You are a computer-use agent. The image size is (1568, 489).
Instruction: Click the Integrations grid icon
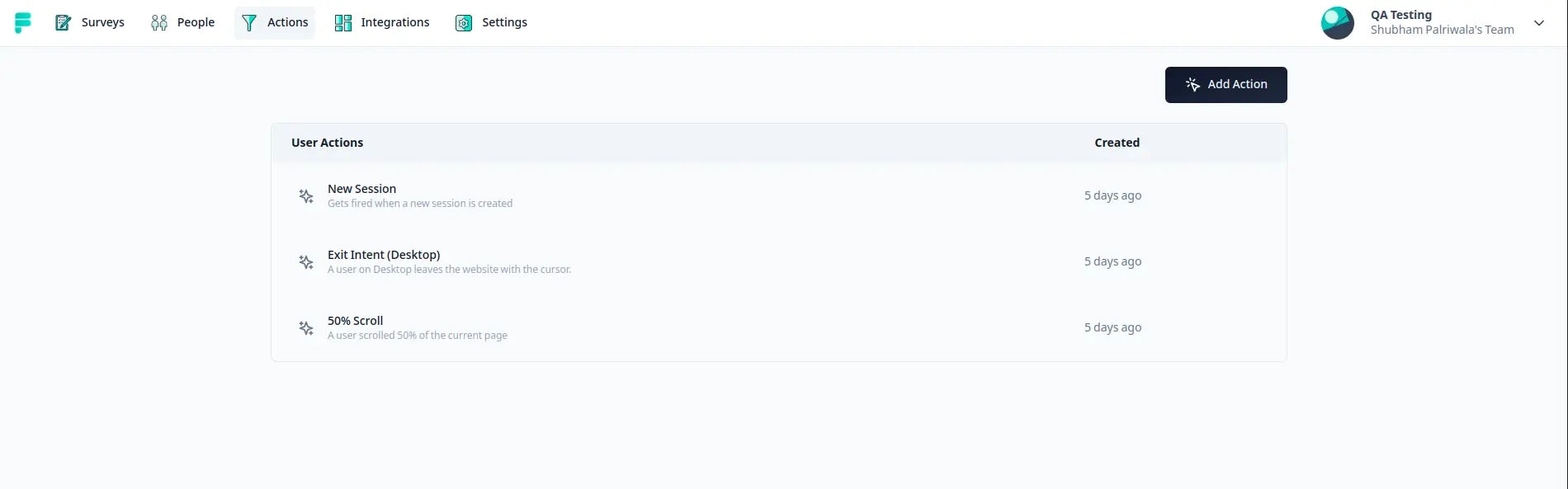[x=343, y=23]
